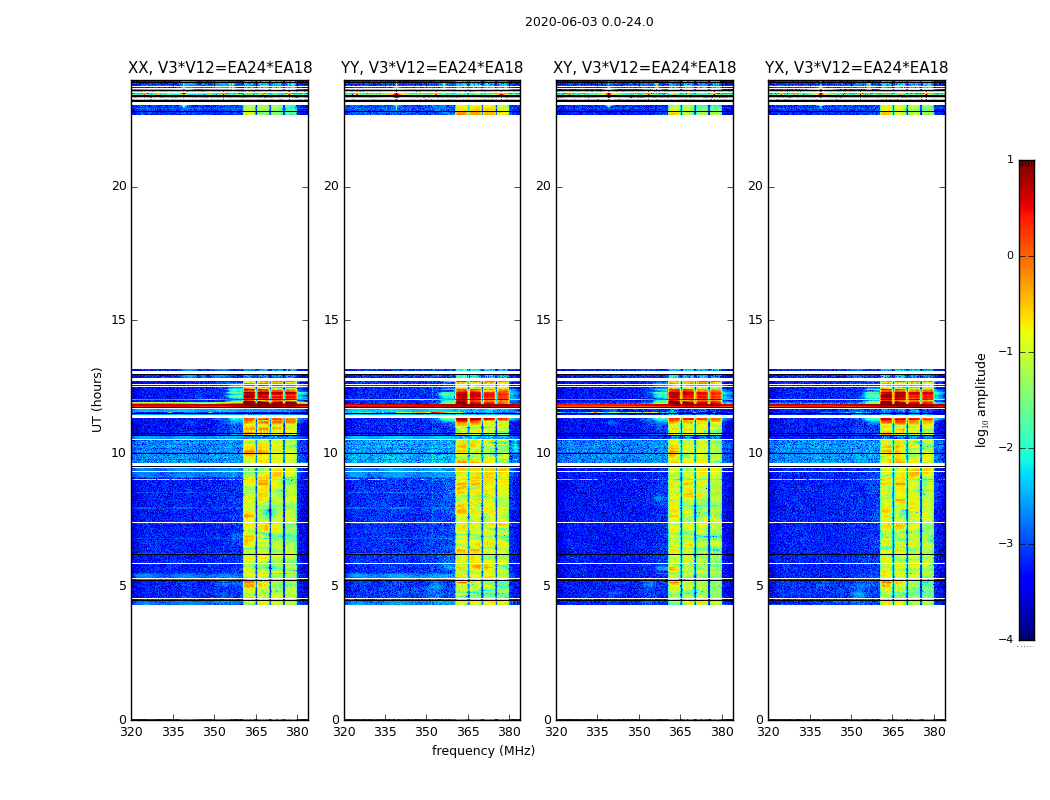Screen dimensions: 1050x800
Task: Click the frequency (MHz) x-axis label
Action: (x=483, y=751)
